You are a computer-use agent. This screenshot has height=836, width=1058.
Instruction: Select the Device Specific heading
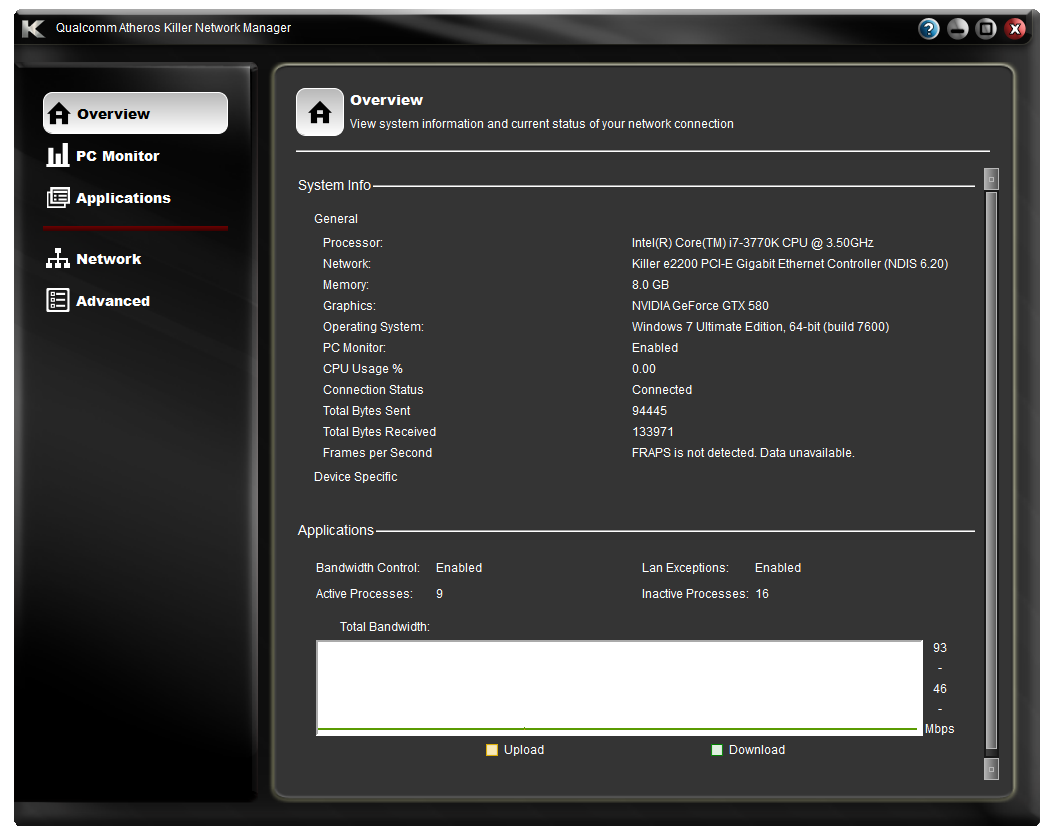(x=356, y=476)
